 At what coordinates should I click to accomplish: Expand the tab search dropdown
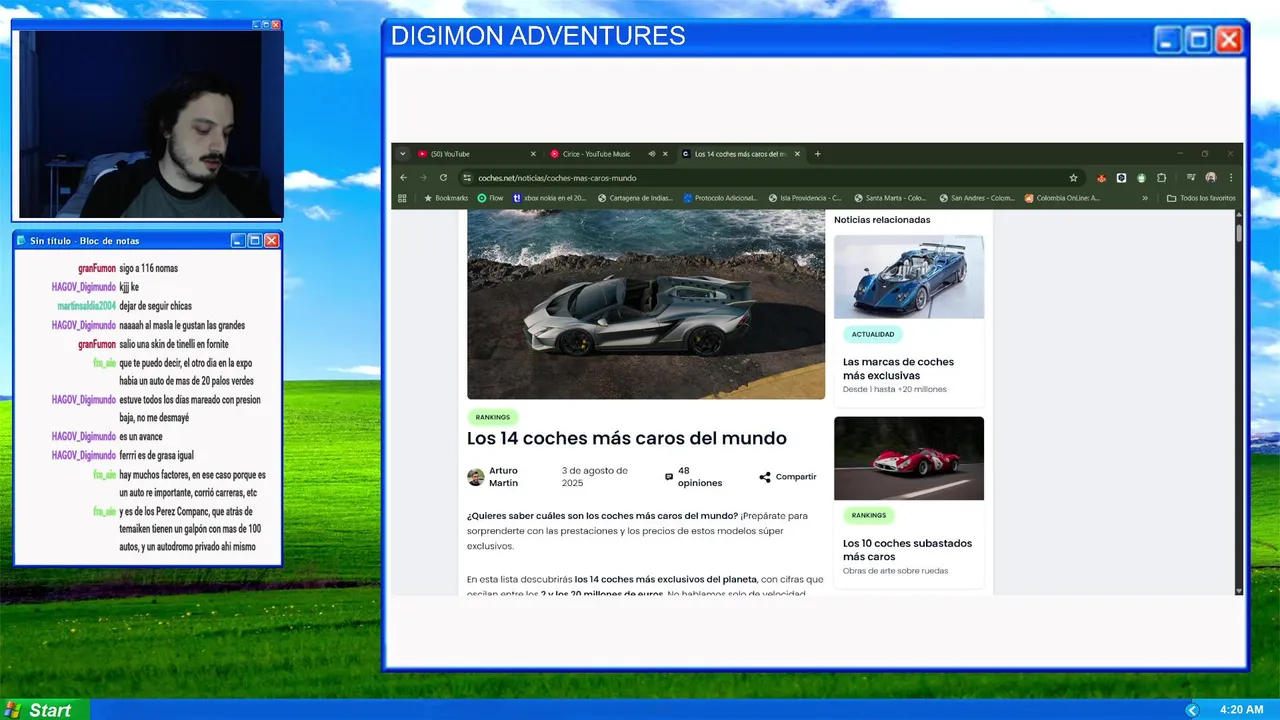(402, 154)
